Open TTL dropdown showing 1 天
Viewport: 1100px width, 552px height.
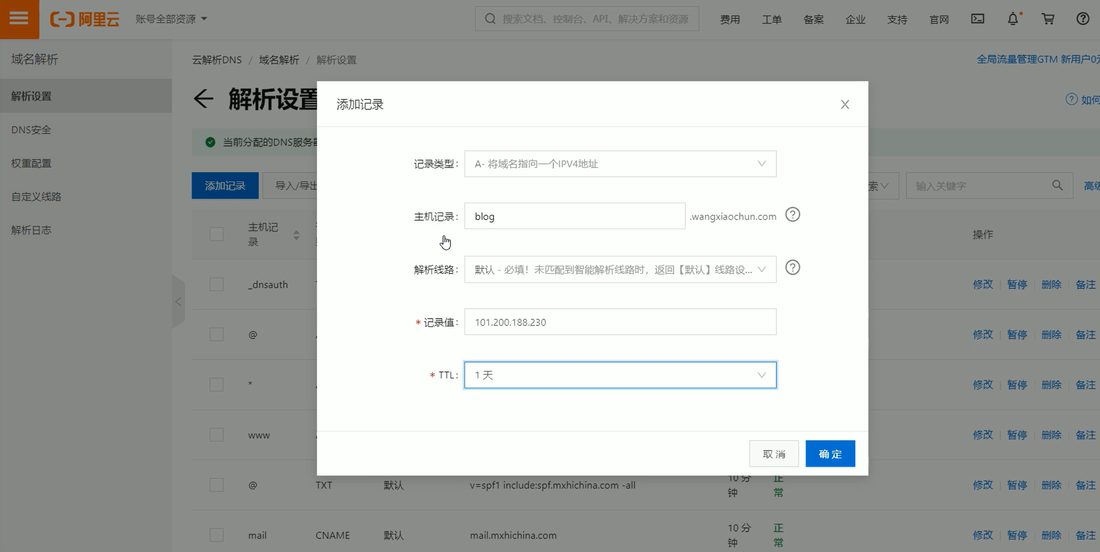[620, 375]
